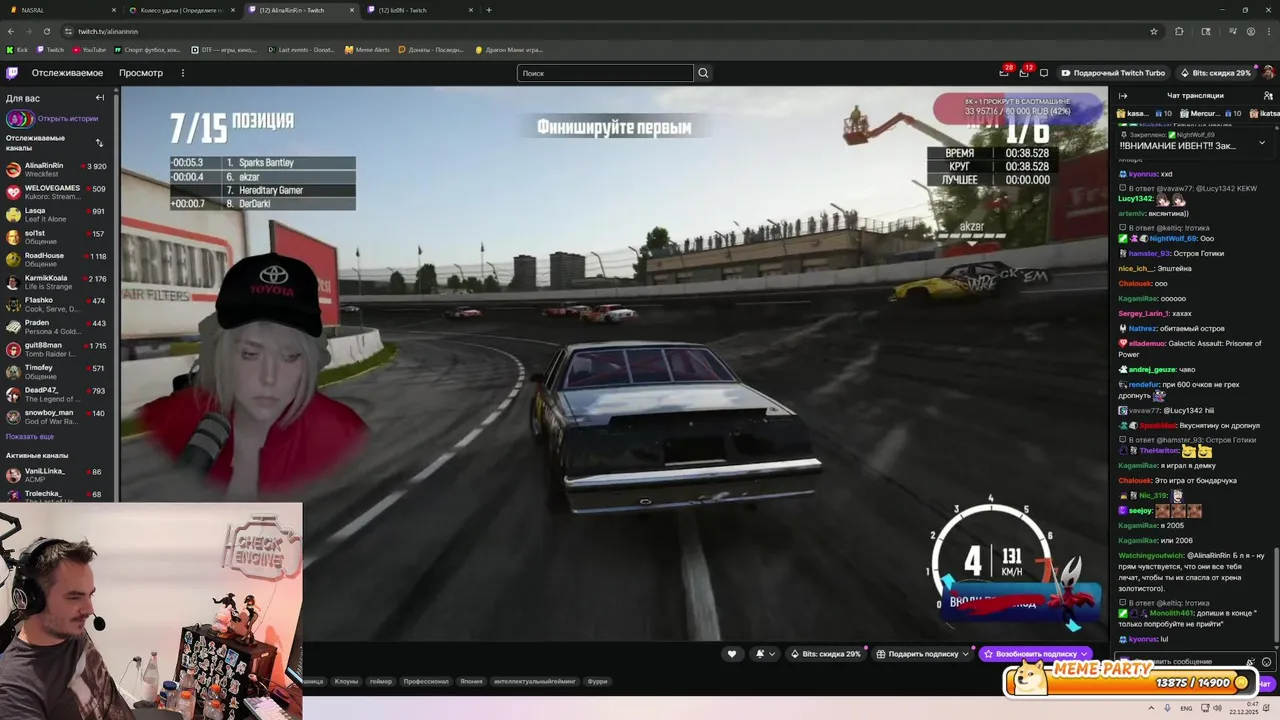Switch to the liz0N Twitch tab
Viewport: 1280px width, 720px height.
(418, 10)
